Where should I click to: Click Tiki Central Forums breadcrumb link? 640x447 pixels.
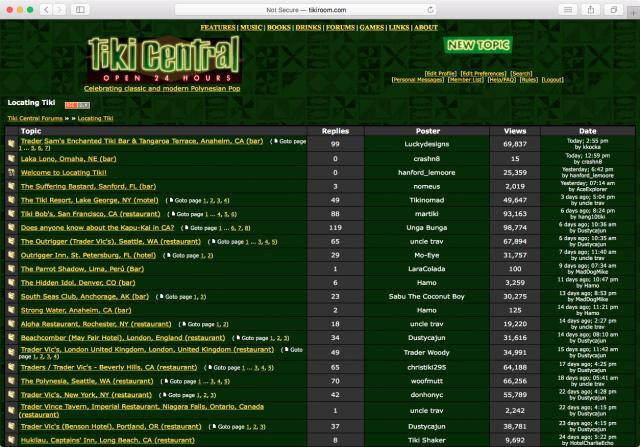tap(35, 118)
